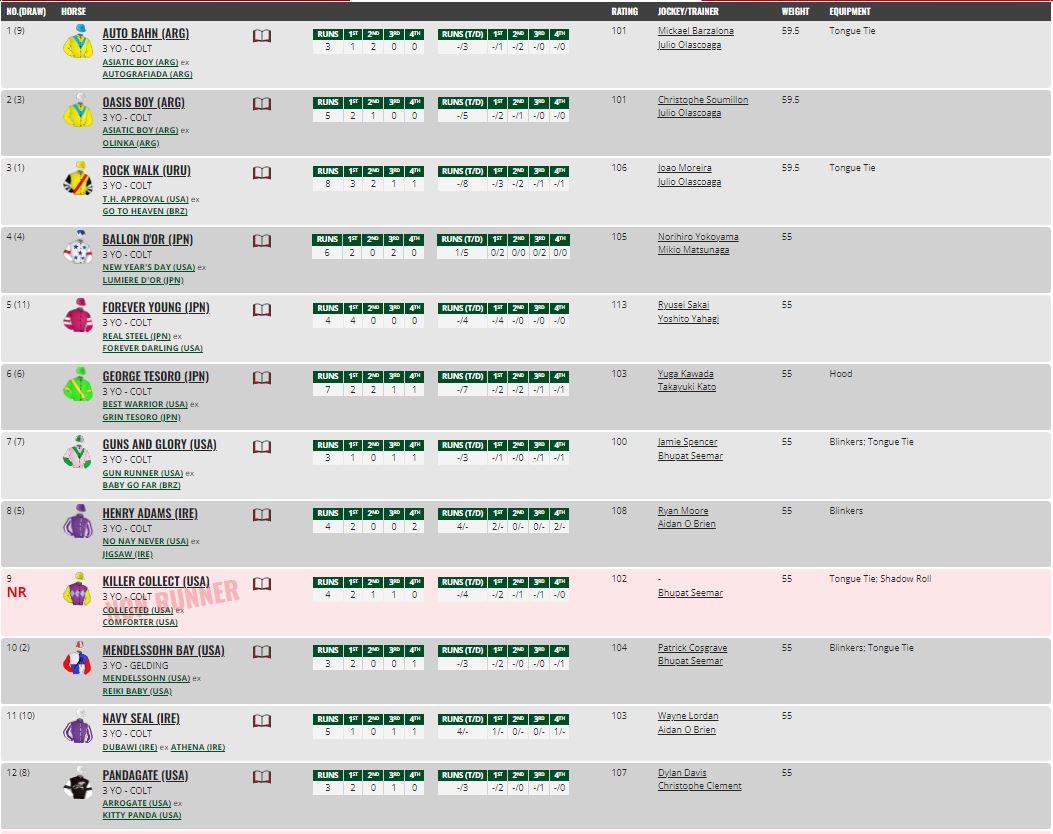The image size is (1053, 834).
Task: Open form book icon for Guns And Glory
Action: pyautogui.click(x=262, y=447)
